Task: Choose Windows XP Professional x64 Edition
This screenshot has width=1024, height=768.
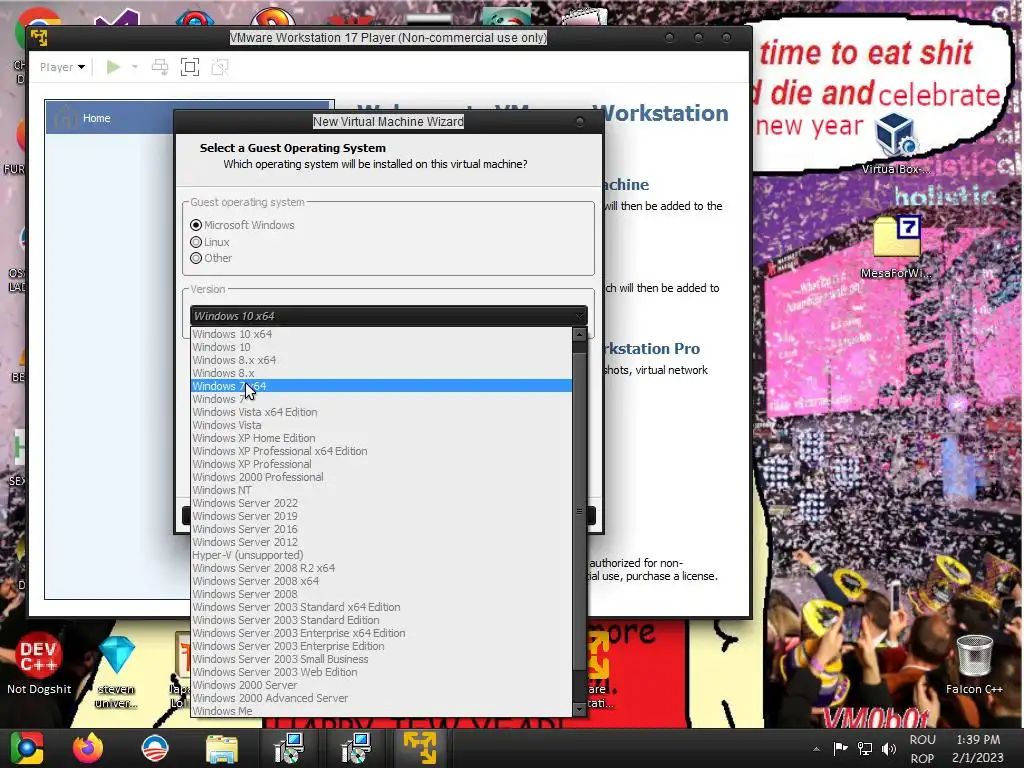Action: click(x=381, y=451)
